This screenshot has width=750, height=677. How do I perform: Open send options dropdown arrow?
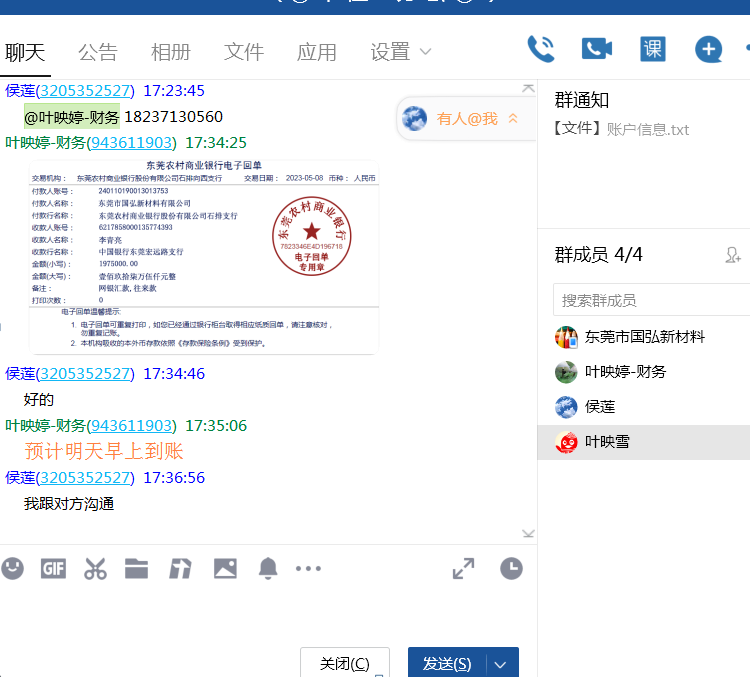point(500,665)
